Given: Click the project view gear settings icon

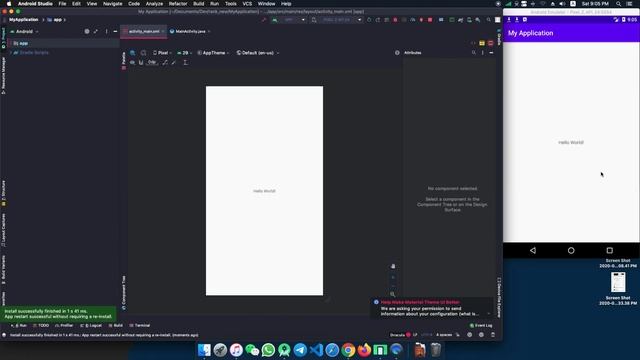Looking at the screenshot, I should click(87, 31).
